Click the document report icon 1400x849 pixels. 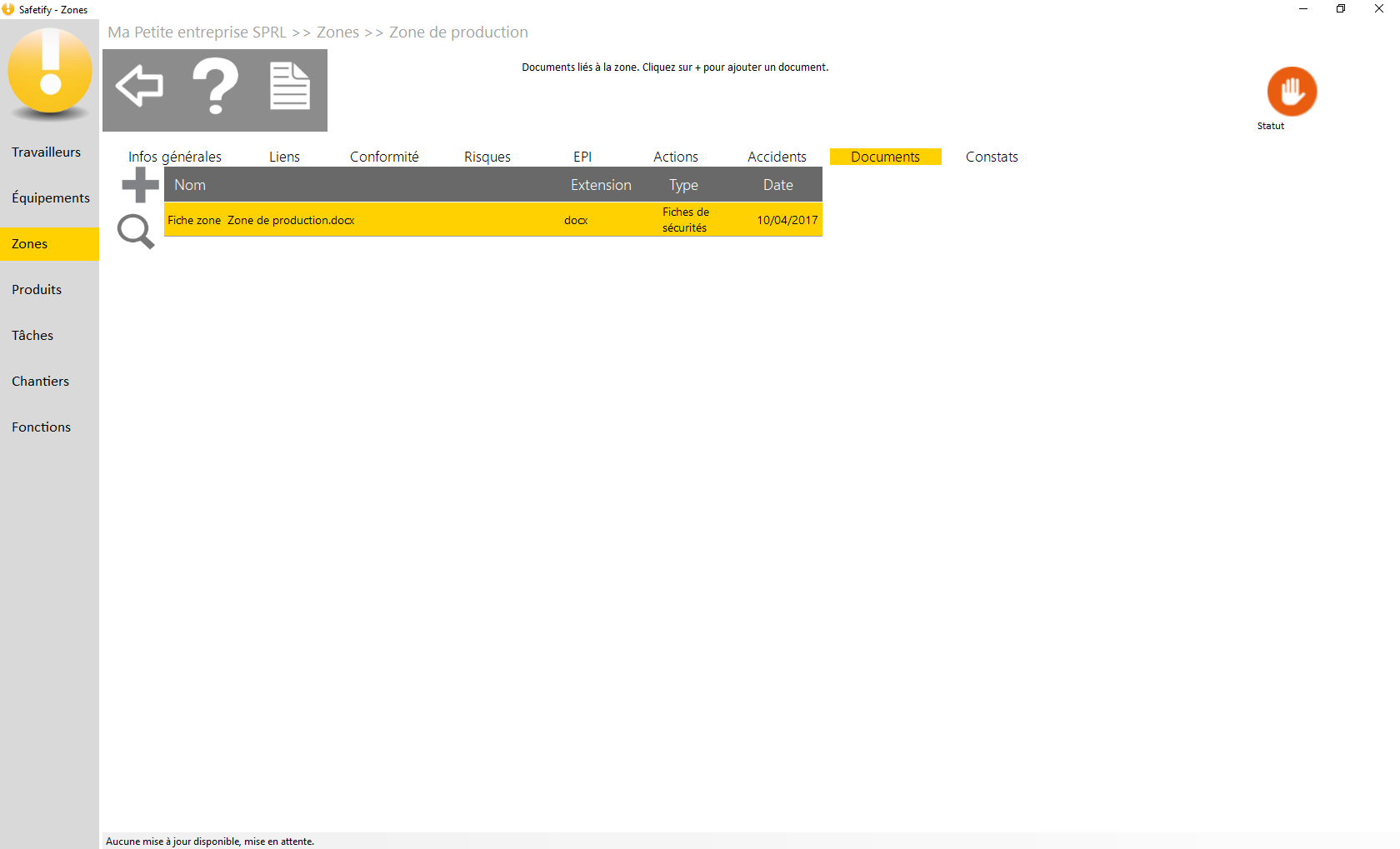coord(289,86)
